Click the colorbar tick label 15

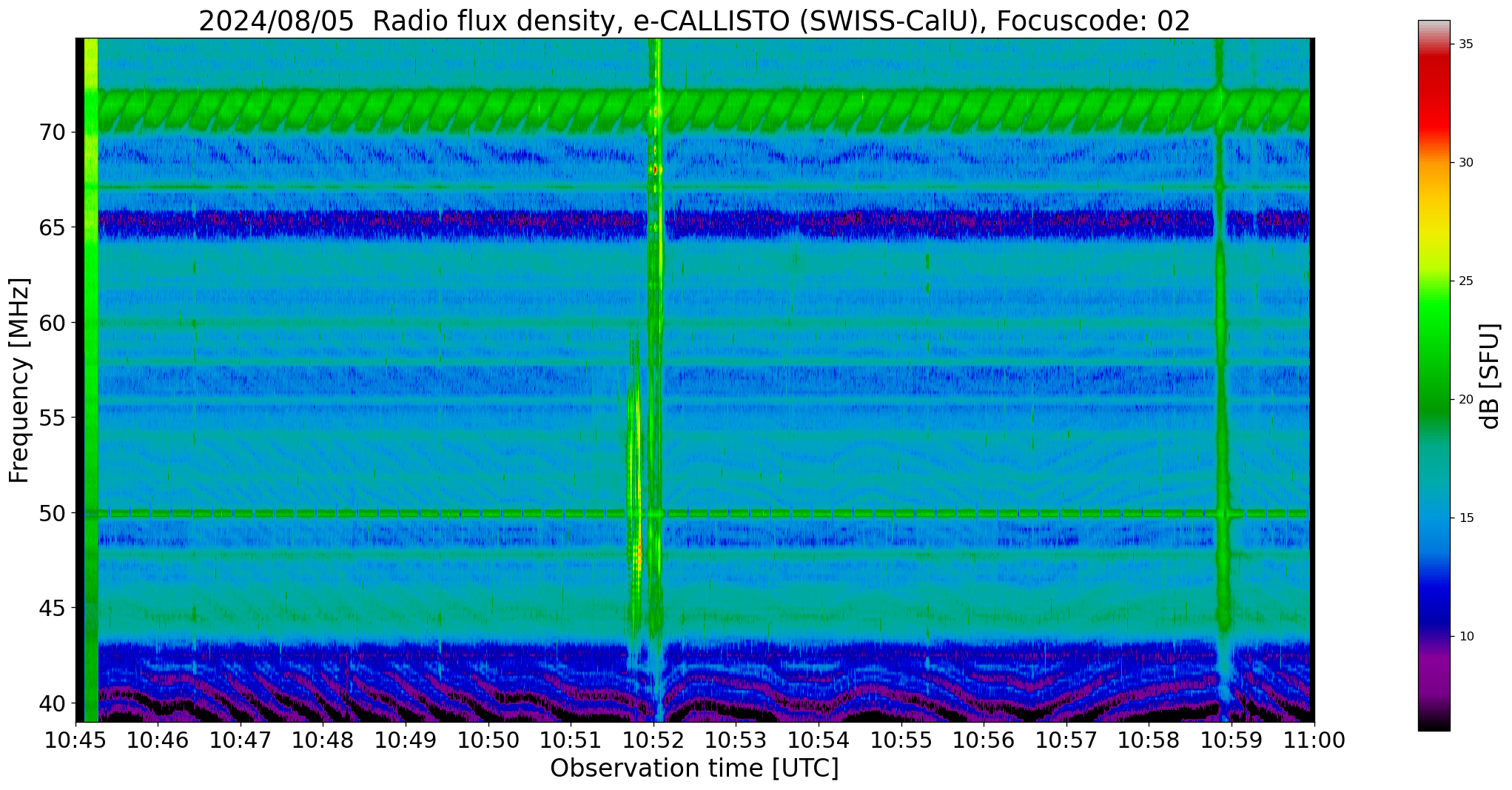coord(1466,518)
